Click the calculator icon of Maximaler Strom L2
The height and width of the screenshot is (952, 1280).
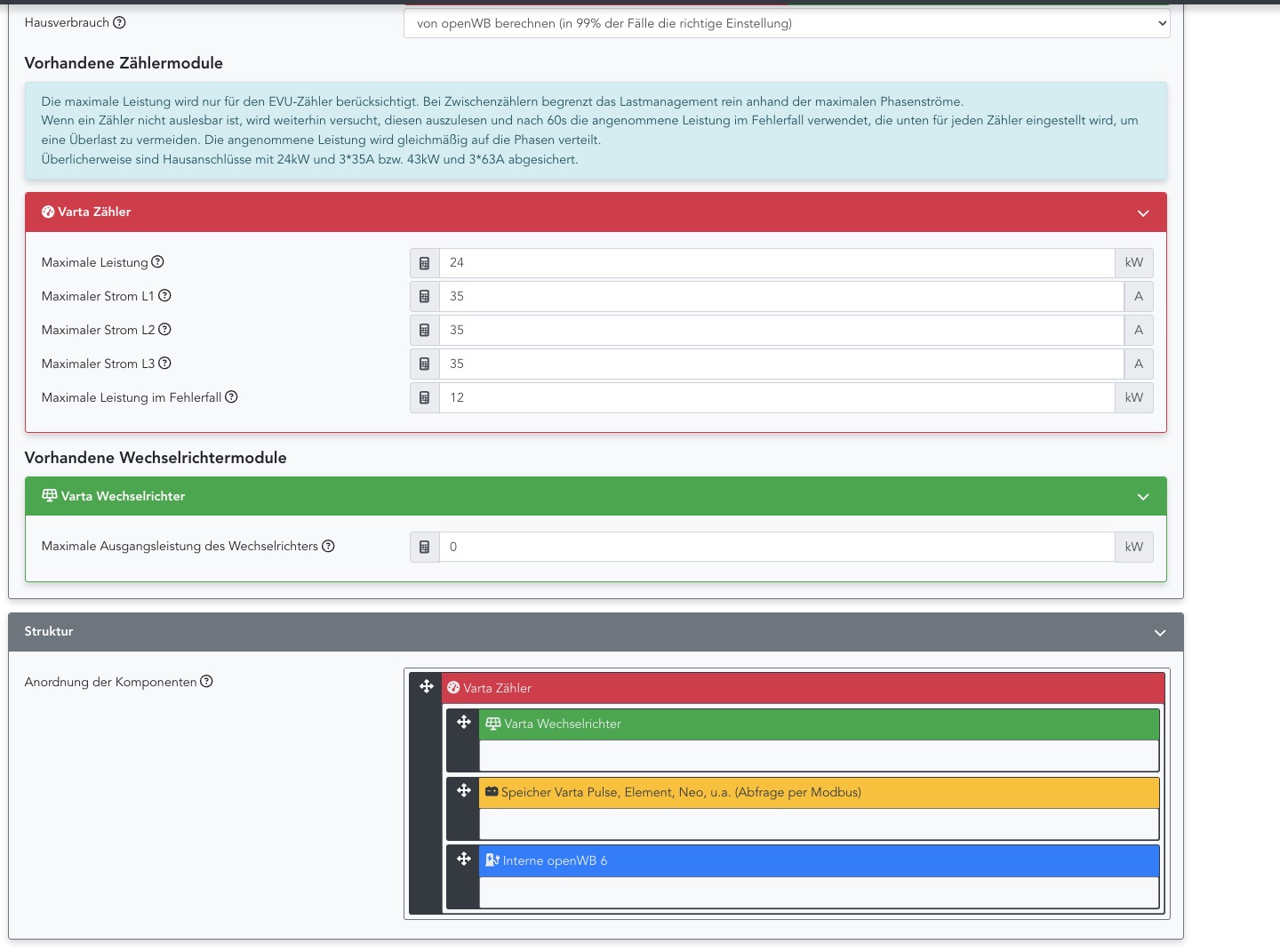[425, 331]
